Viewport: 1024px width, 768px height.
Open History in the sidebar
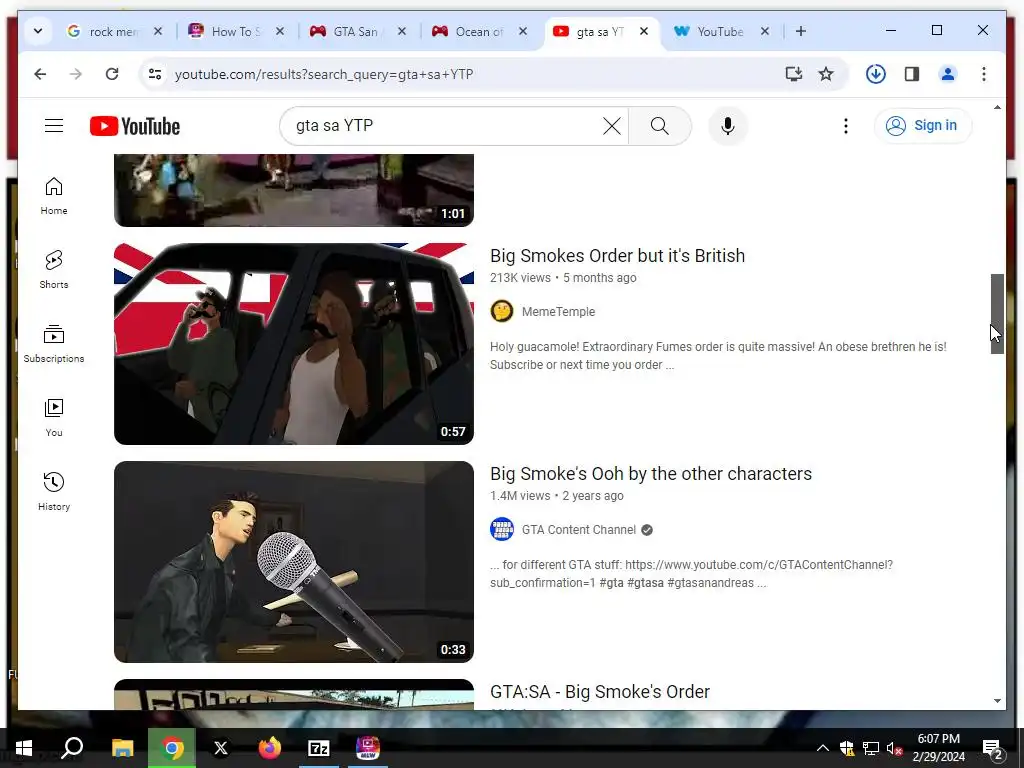pos(54,492)
